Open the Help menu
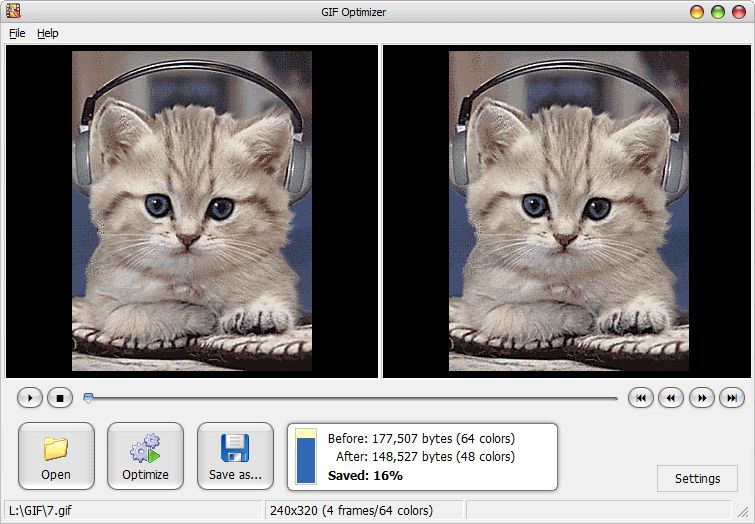The width and height of the screenshot is (755, 524). pyautogui.click(x=48, y=33)
